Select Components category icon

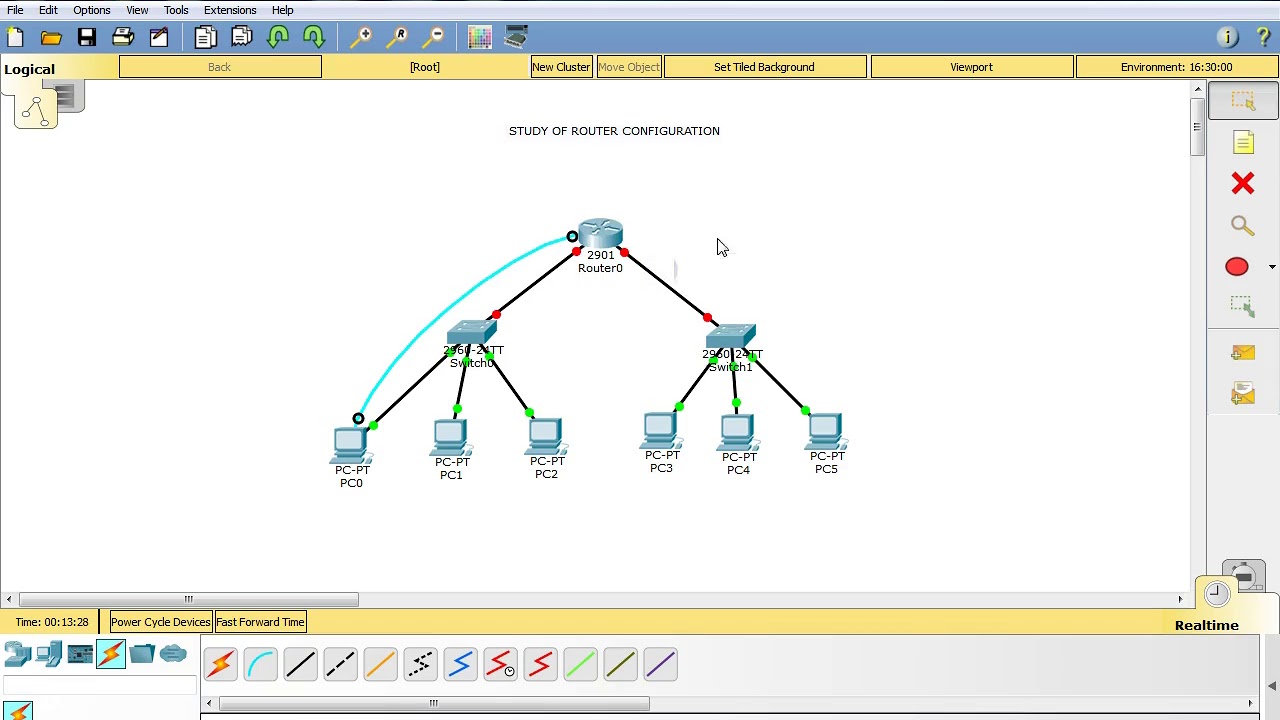click(80, 654)
